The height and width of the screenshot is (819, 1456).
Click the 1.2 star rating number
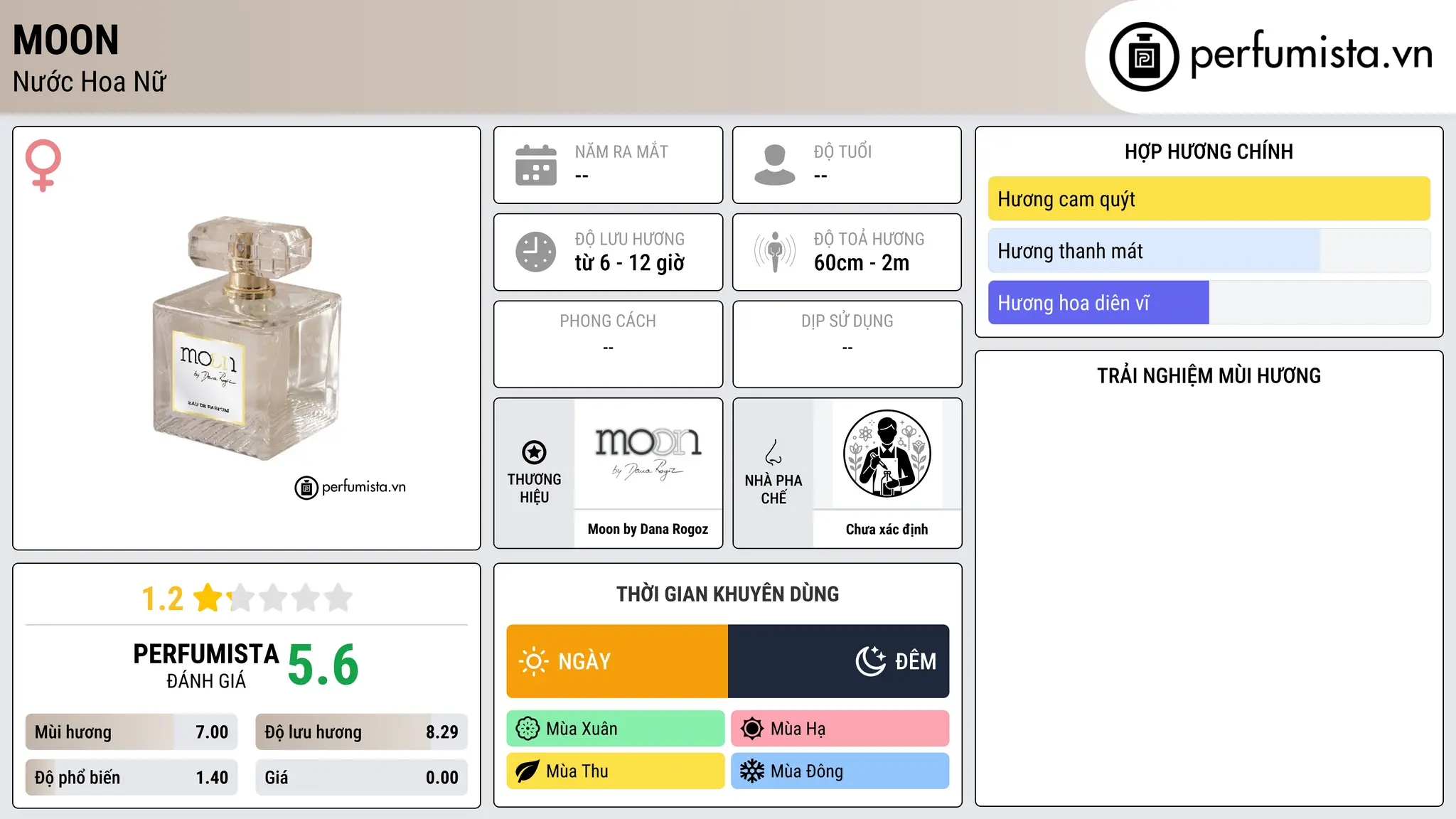click(163, 599)
